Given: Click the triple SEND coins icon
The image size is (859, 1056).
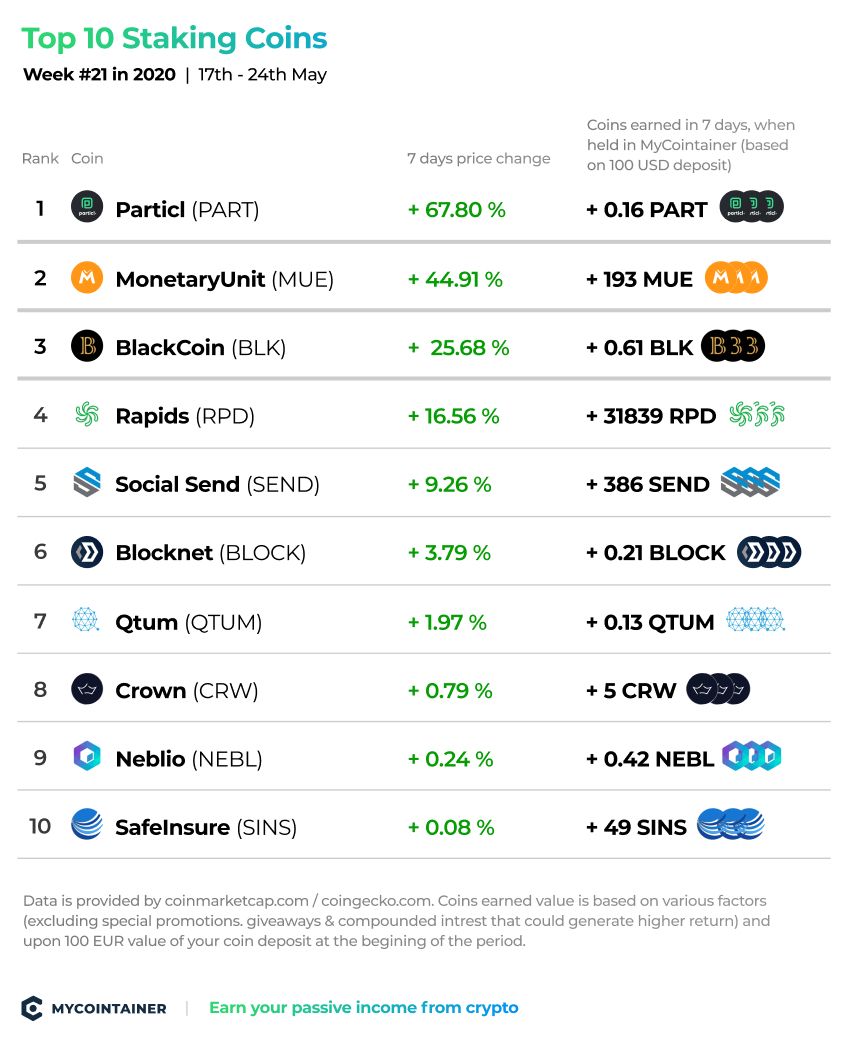Looking at the screenshot, I should pos(751,483).
